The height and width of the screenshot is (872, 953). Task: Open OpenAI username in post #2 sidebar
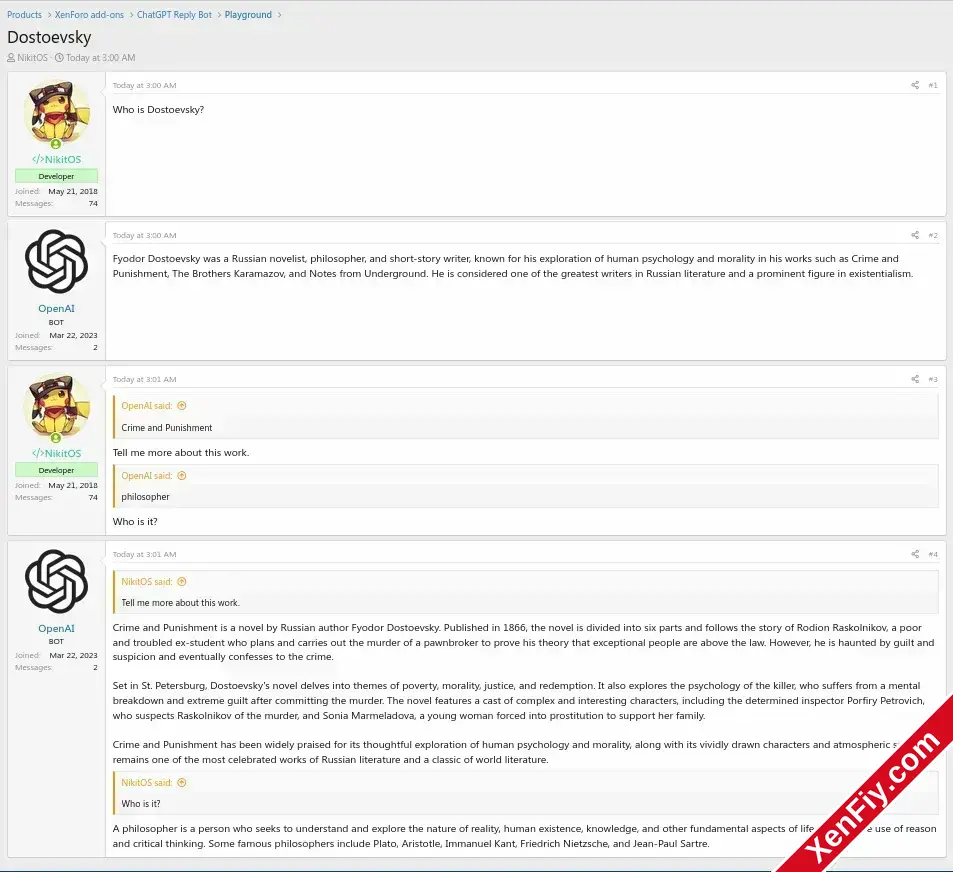tap(57, 309)
